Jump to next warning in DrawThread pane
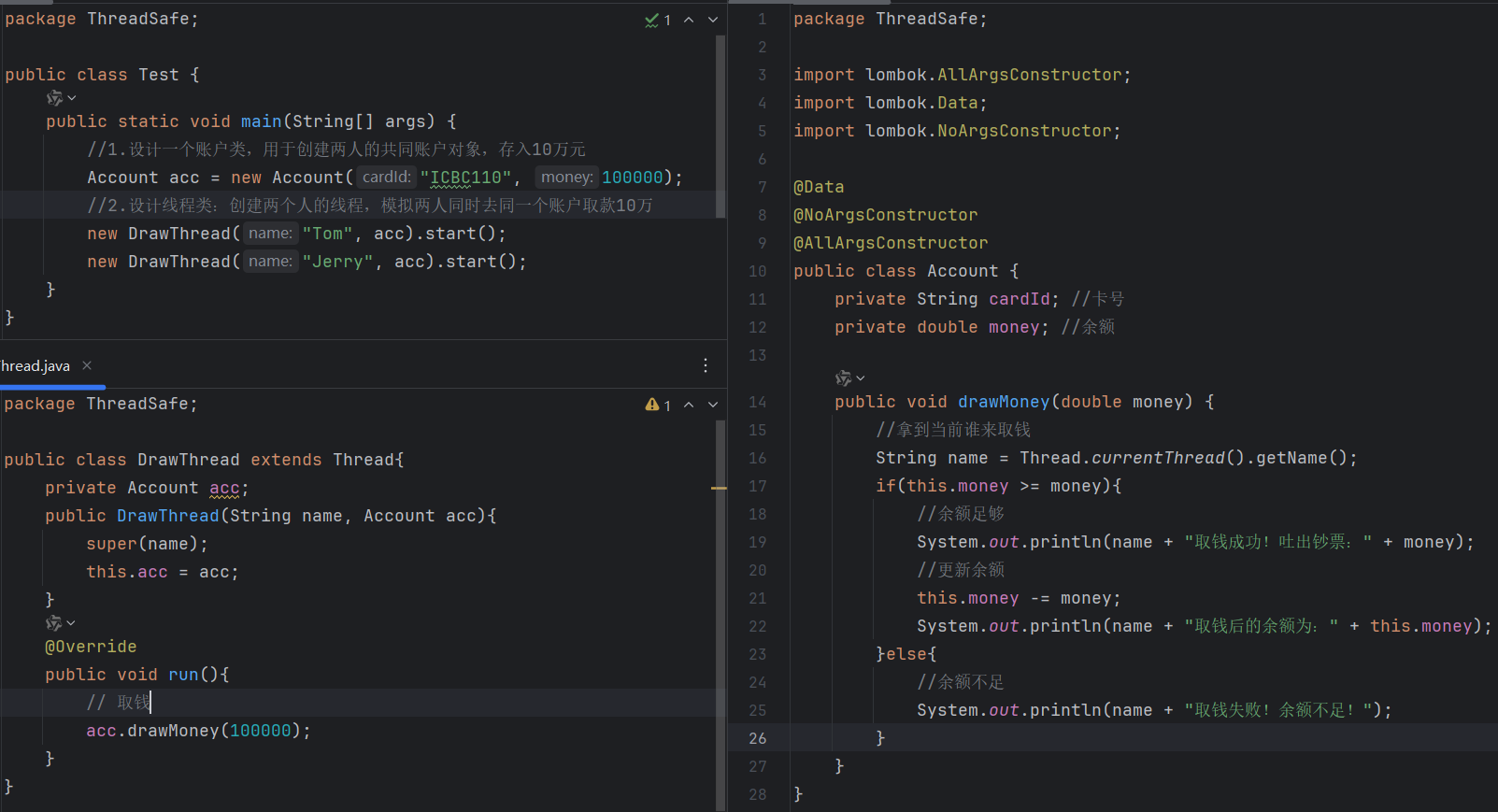Viewport: 1498px width, 812px height. tap(713, 405)
